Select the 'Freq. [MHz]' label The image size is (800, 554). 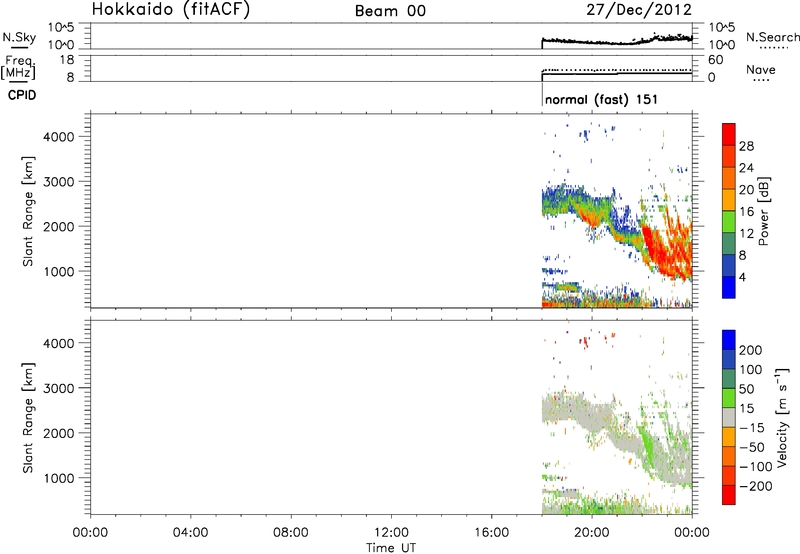click(18, 67)
